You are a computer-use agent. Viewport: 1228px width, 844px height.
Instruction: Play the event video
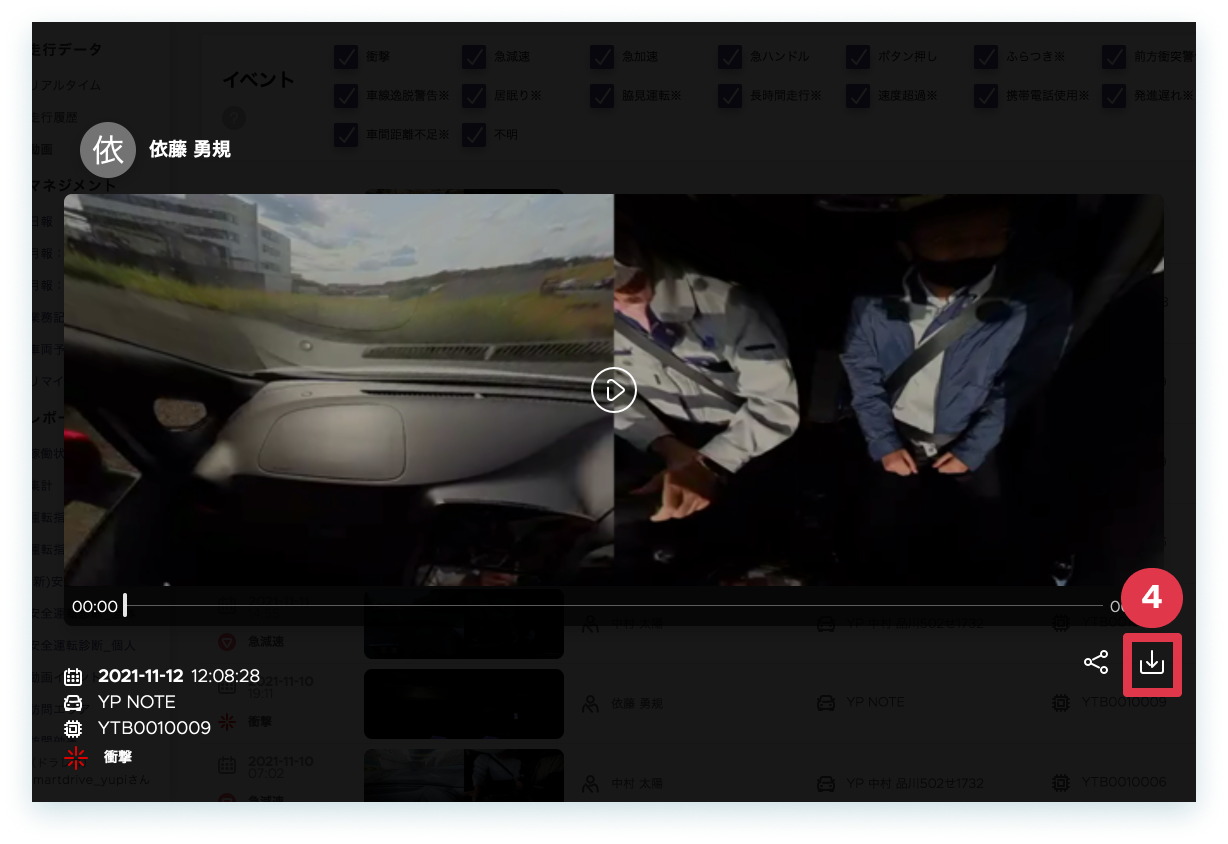[613, 390]
